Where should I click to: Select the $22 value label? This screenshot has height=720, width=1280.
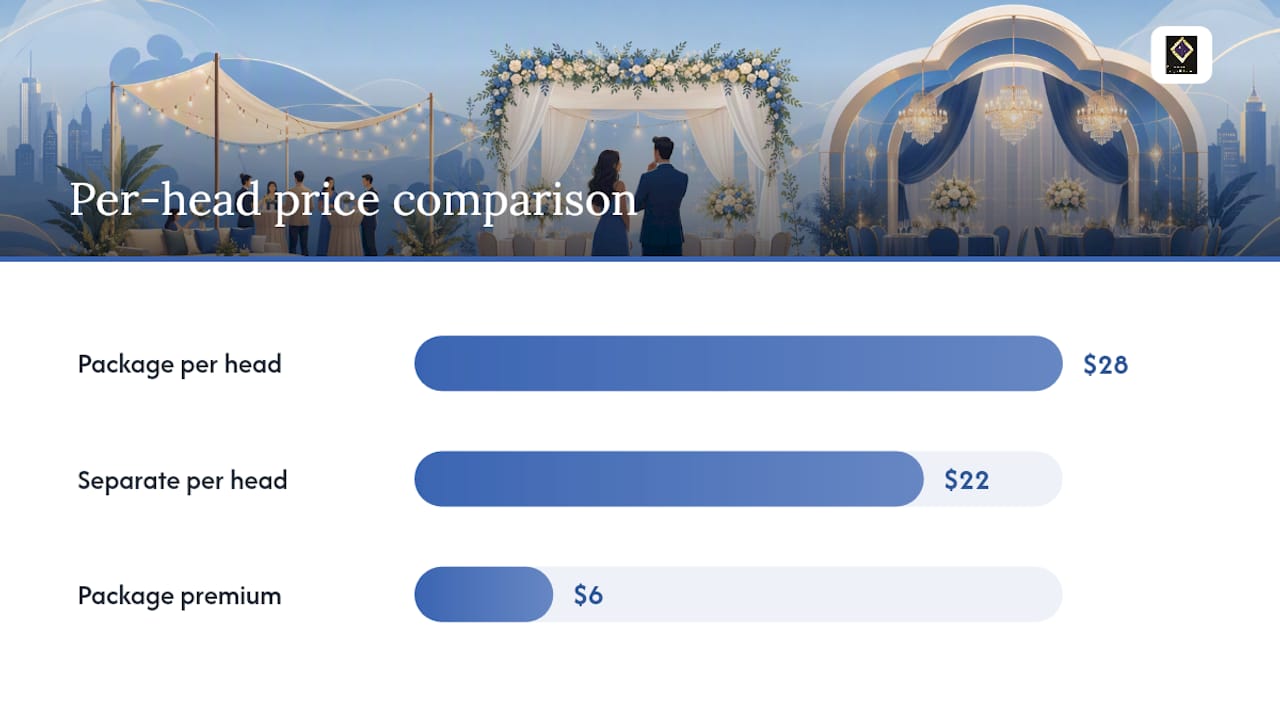point(967,480)
